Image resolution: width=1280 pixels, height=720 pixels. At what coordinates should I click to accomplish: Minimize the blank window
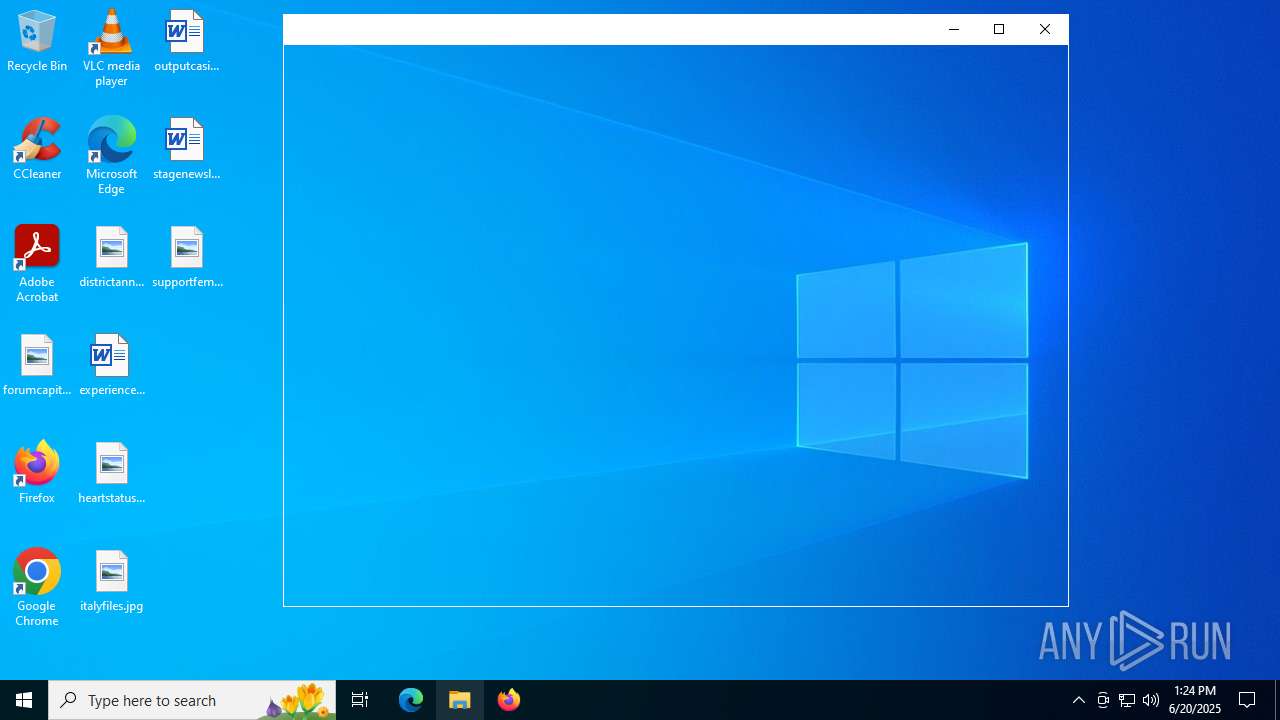pyautogui.click(x=953, y=29)
